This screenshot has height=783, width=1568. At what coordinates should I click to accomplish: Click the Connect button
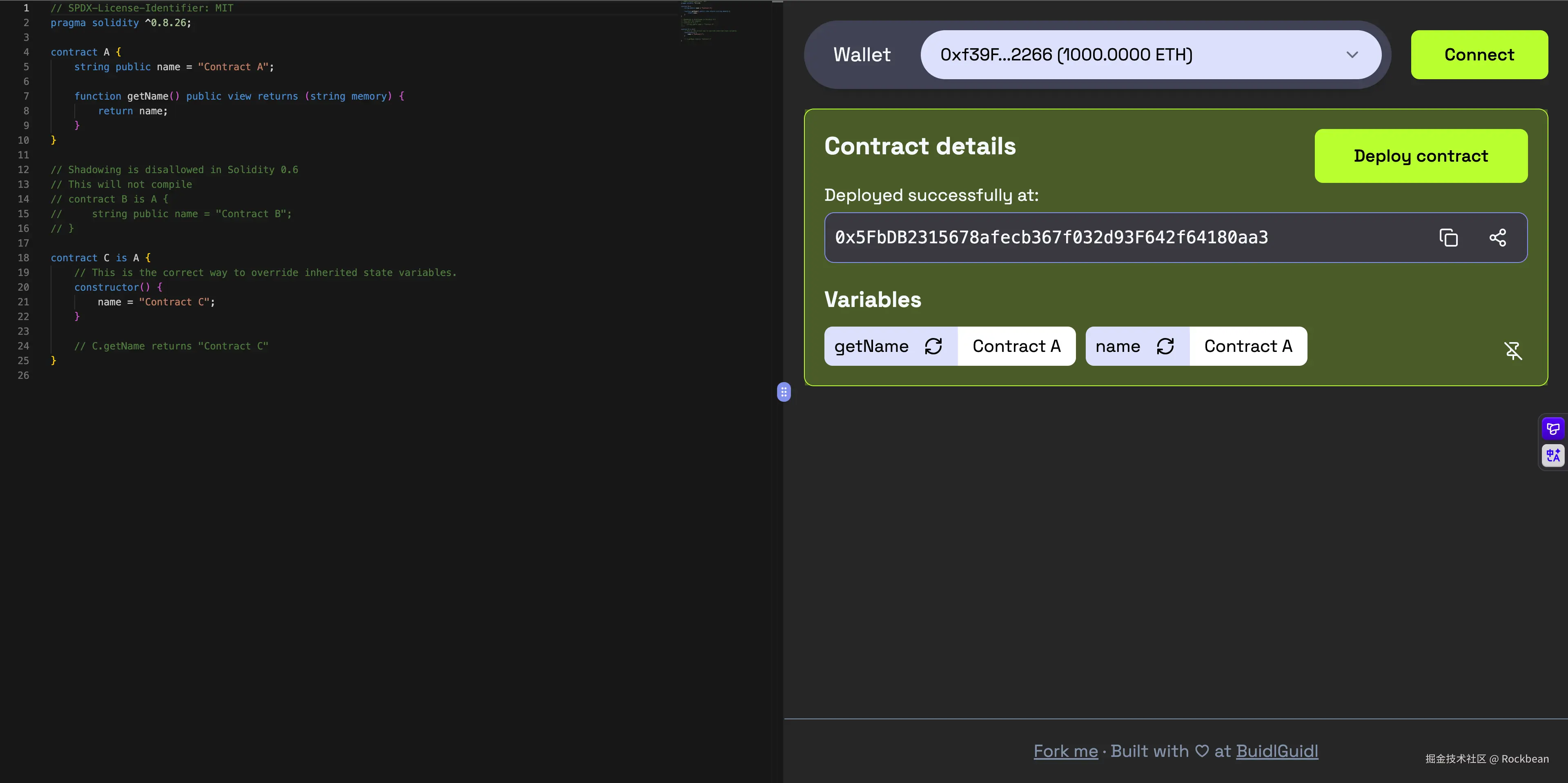[x=1479, y=54]
